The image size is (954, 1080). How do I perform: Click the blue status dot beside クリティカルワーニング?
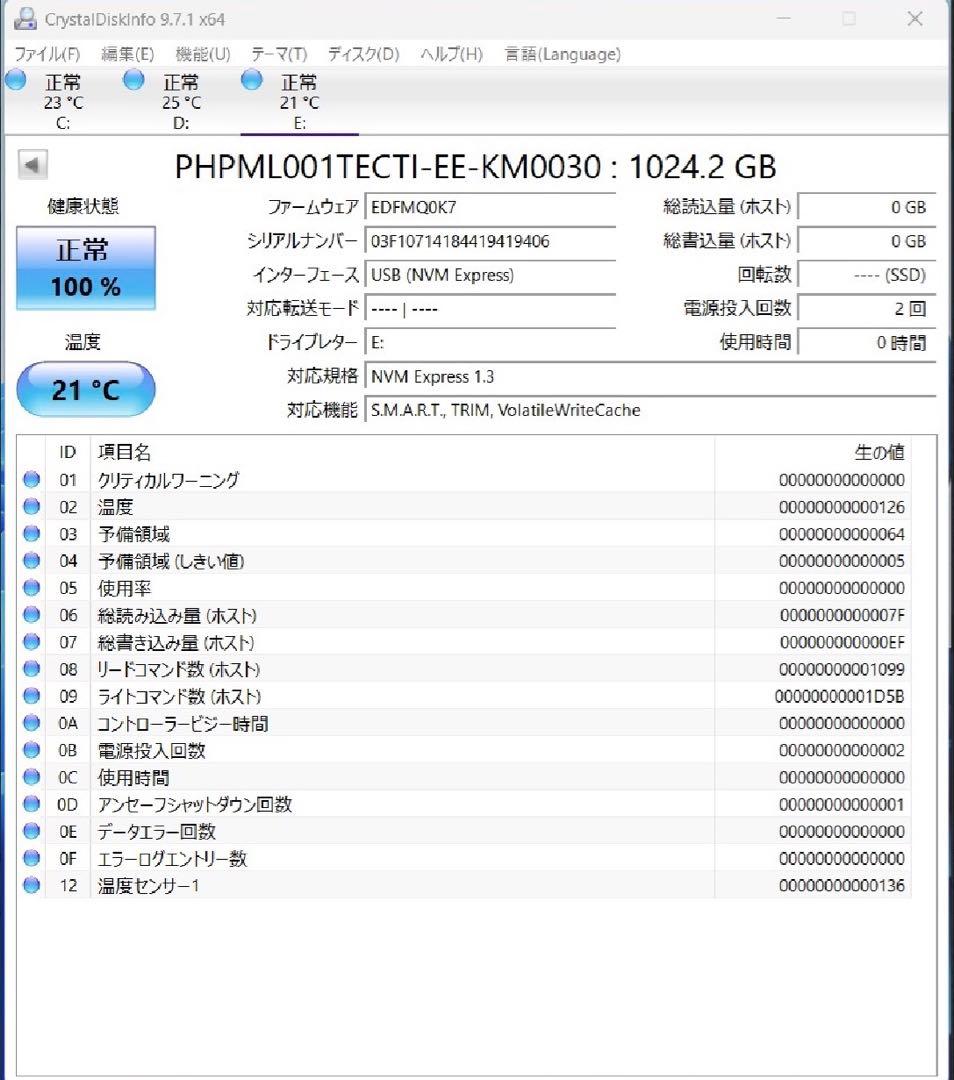(x=31, y=480)
